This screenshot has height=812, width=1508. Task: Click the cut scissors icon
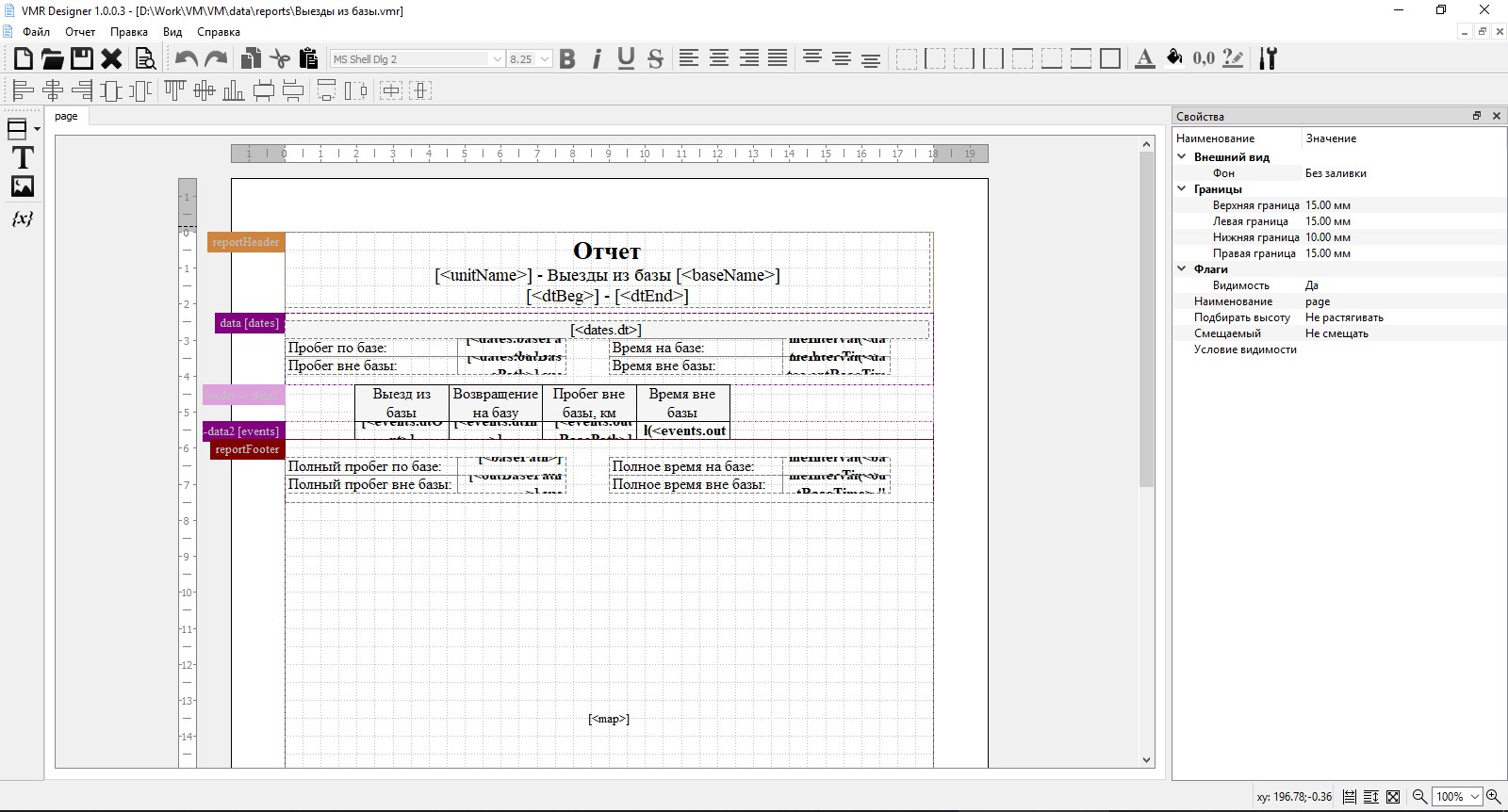[279, 58]
